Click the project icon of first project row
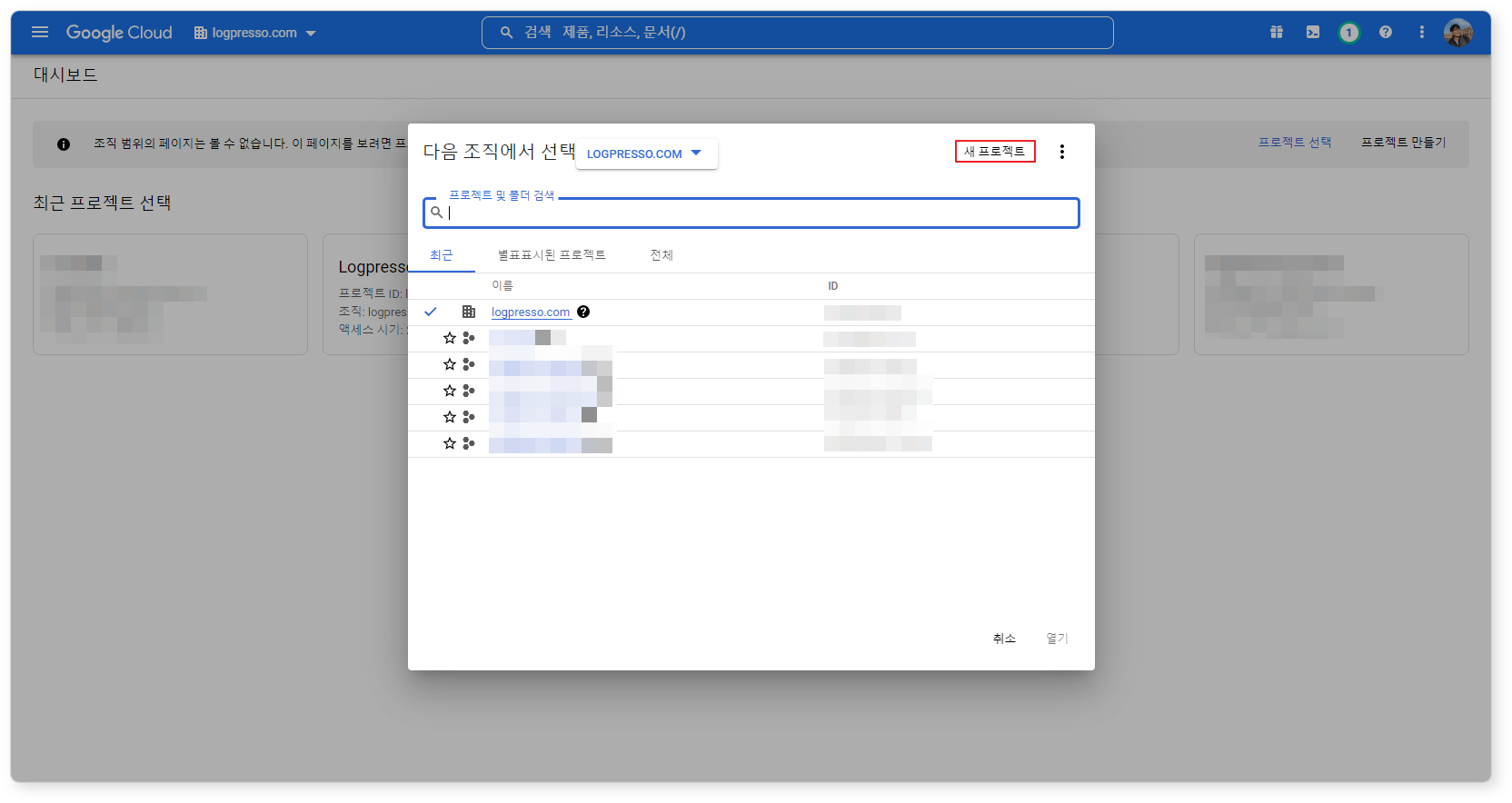This screenshot has height=803, width=1512. 469,338
